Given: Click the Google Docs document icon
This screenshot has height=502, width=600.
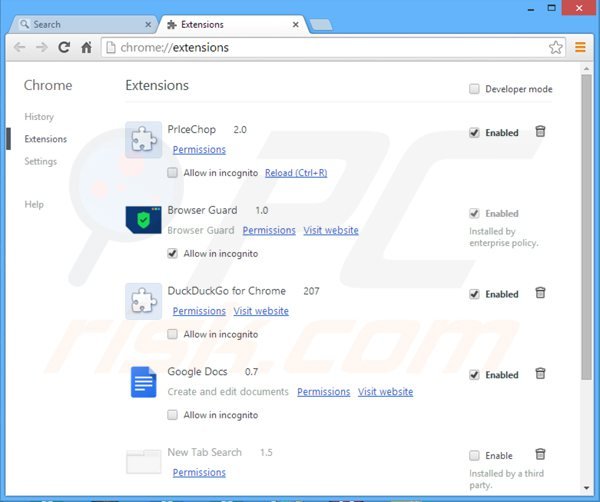Looking at the screenshot, I should (x=143, y=382).
